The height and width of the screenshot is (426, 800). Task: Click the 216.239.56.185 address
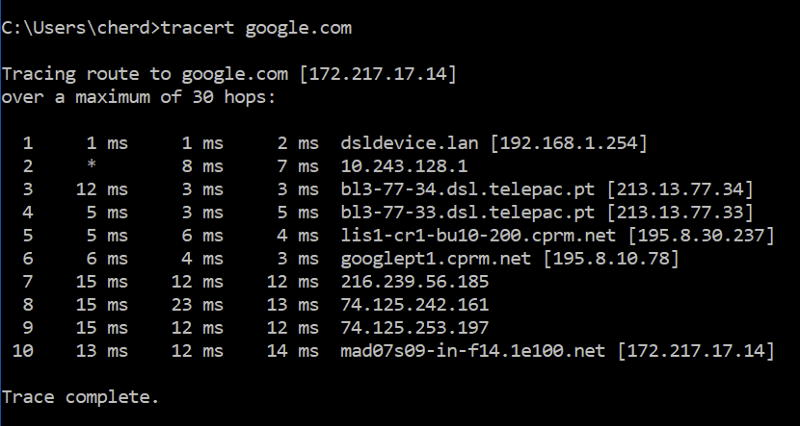click(415, 282)
